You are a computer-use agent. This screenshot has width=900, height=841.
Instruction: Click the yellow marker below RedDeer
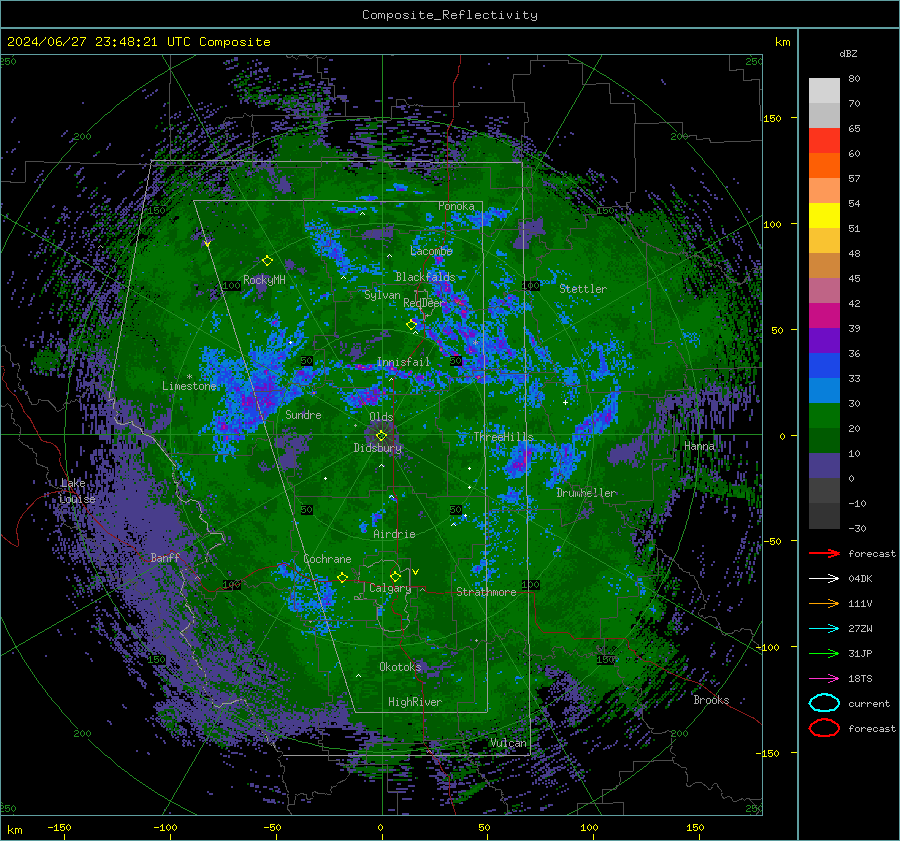coord(412,325)
